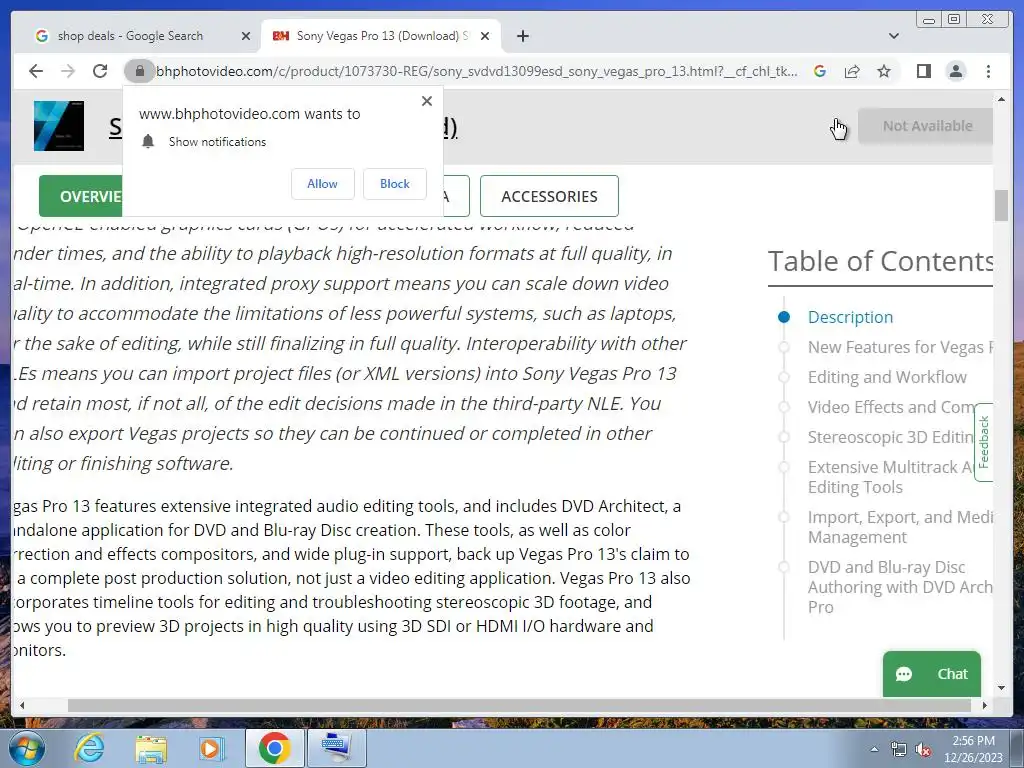Go to Editing and Workflow section

pos(887,377)
